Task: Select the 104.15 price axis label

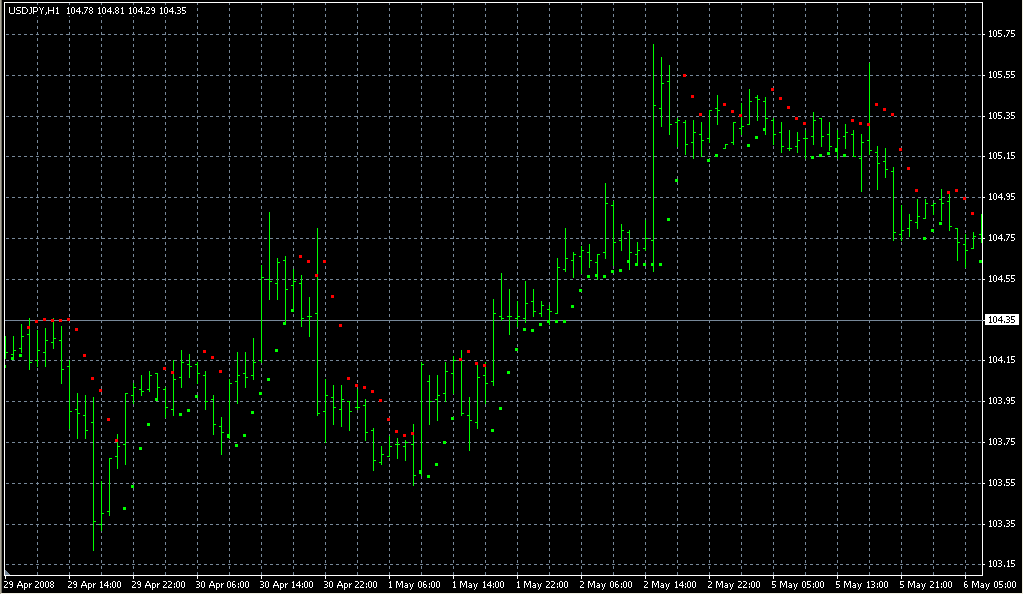Action: point(1001,360)
